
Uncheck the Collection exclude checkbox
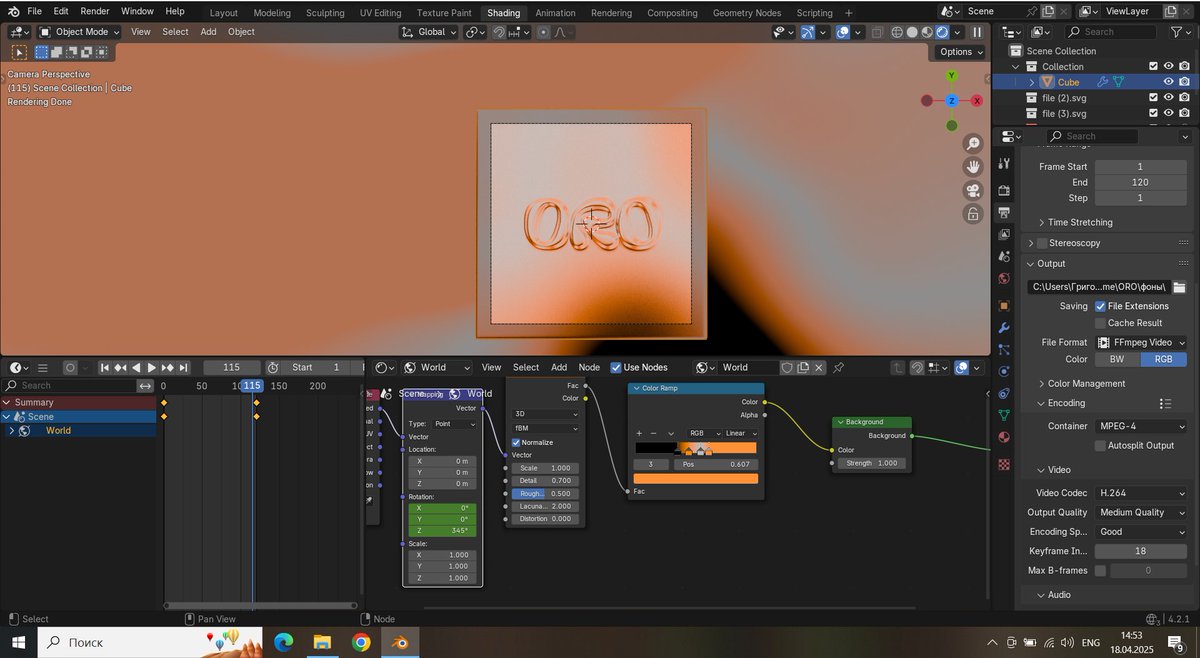(x=1153, y=66)
